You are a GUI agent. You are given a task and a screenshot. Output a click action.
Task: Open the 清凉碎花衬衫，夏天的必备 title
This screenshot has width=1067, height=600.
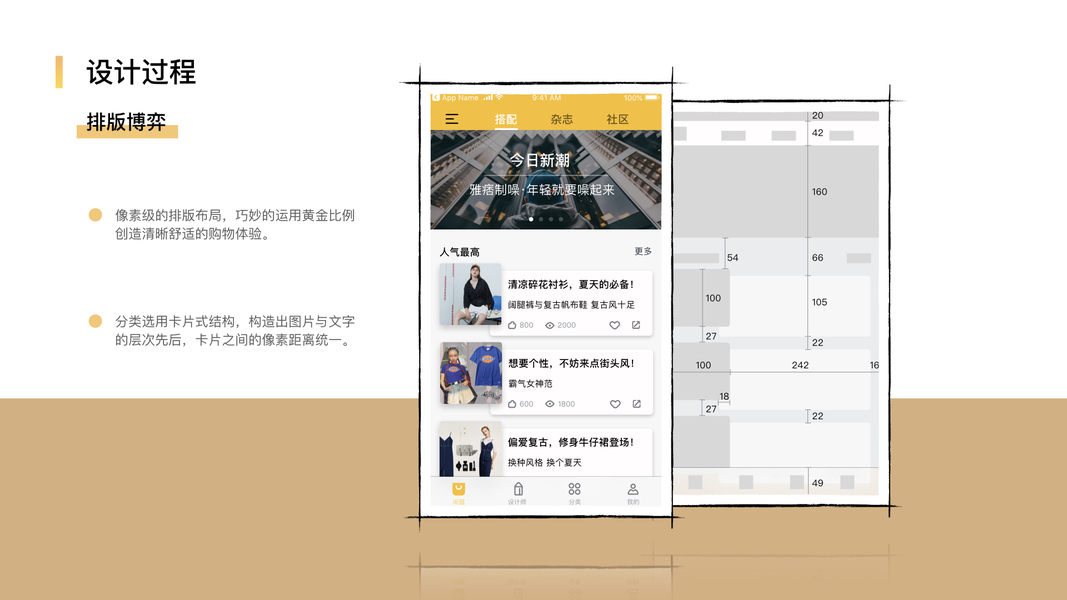(571, 284)
